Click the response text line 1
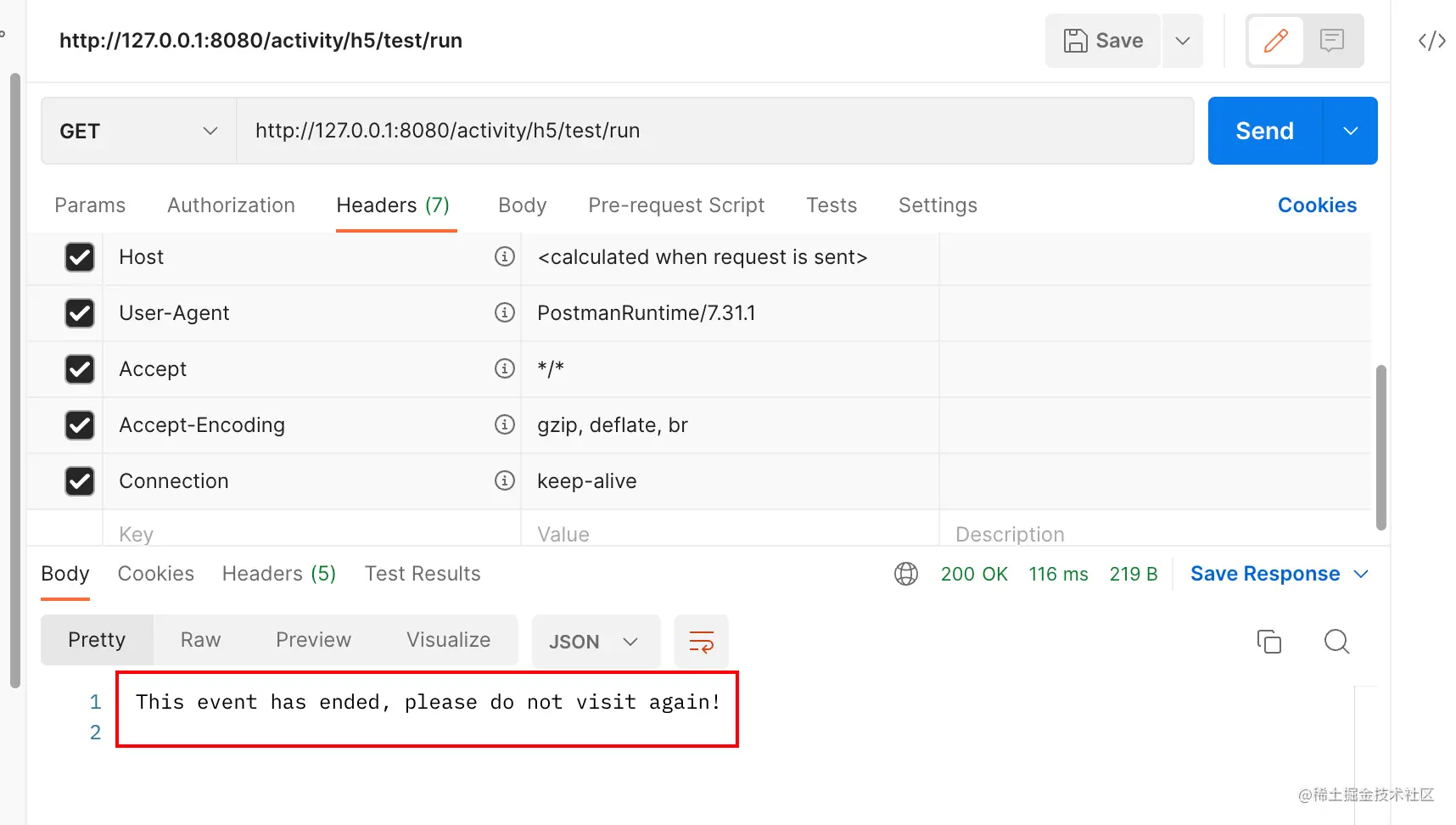Viewport: 1456px width, 825px height. (x=428, y=702)
